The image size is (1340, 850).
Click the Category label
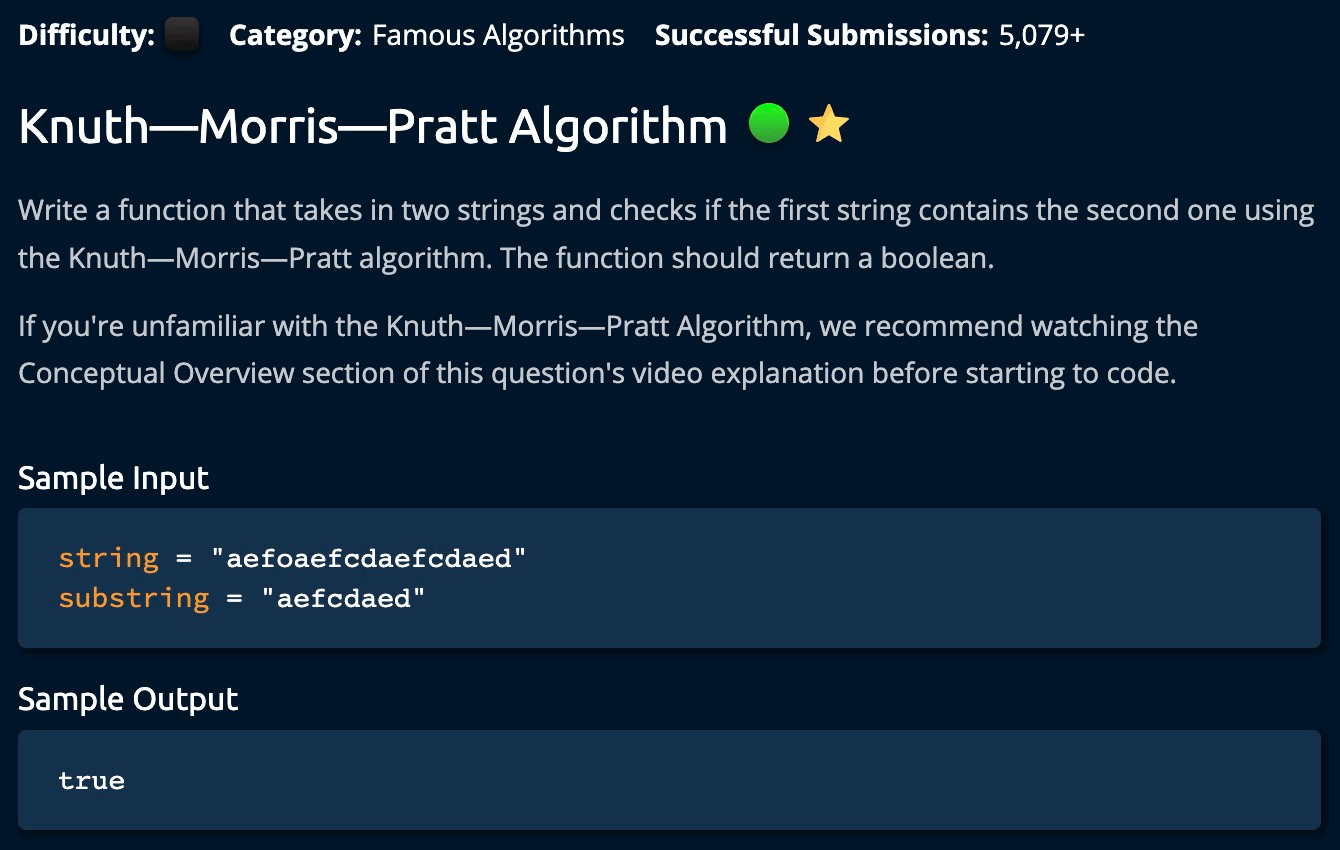click(295, 36)
